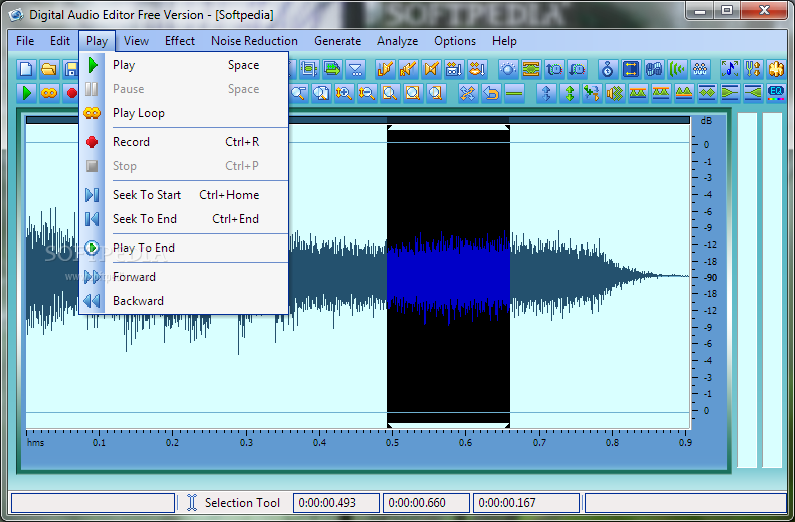Click the speaker with green zigzag waves icon
The height and width of the screenshot is (522, 795).
tap(615, 93)
